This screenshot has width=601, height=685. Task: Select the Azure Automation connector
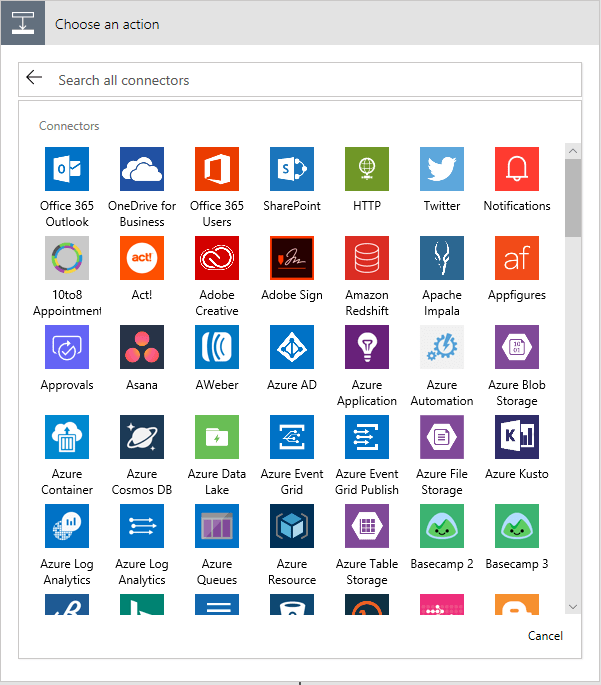click(x=442, y=347)
